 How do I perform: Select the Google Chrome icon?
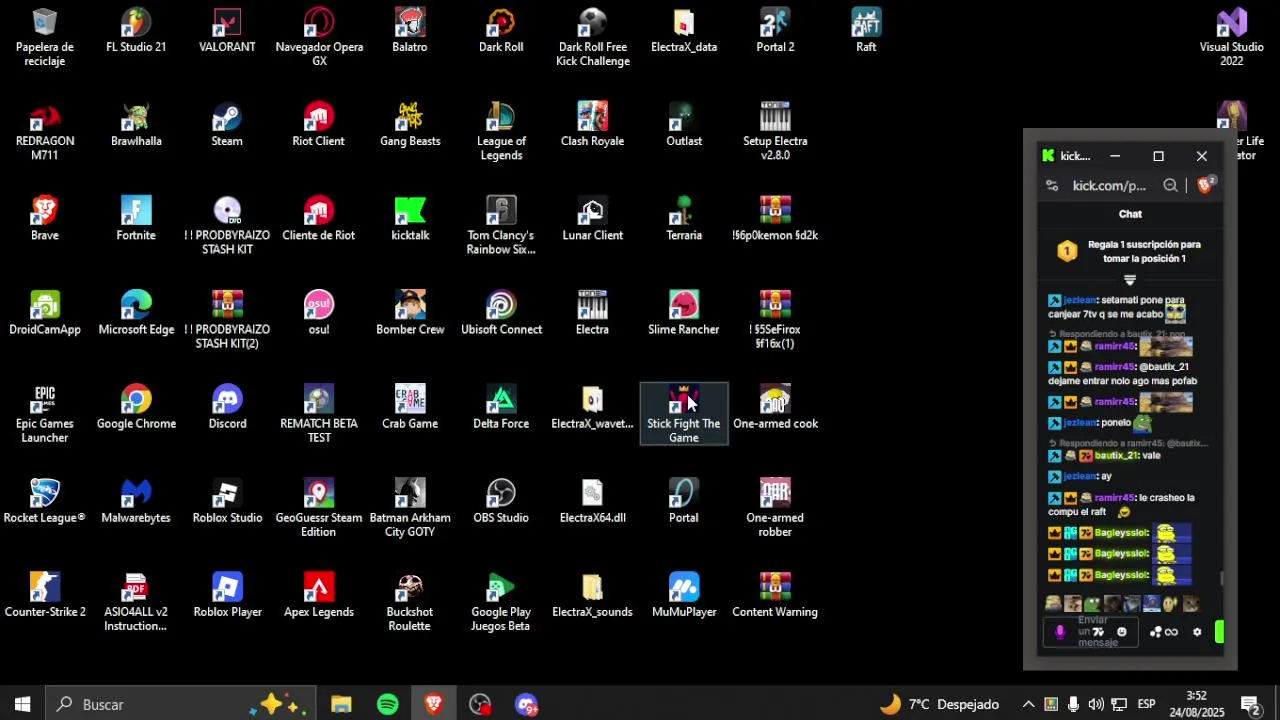(136, 407)
